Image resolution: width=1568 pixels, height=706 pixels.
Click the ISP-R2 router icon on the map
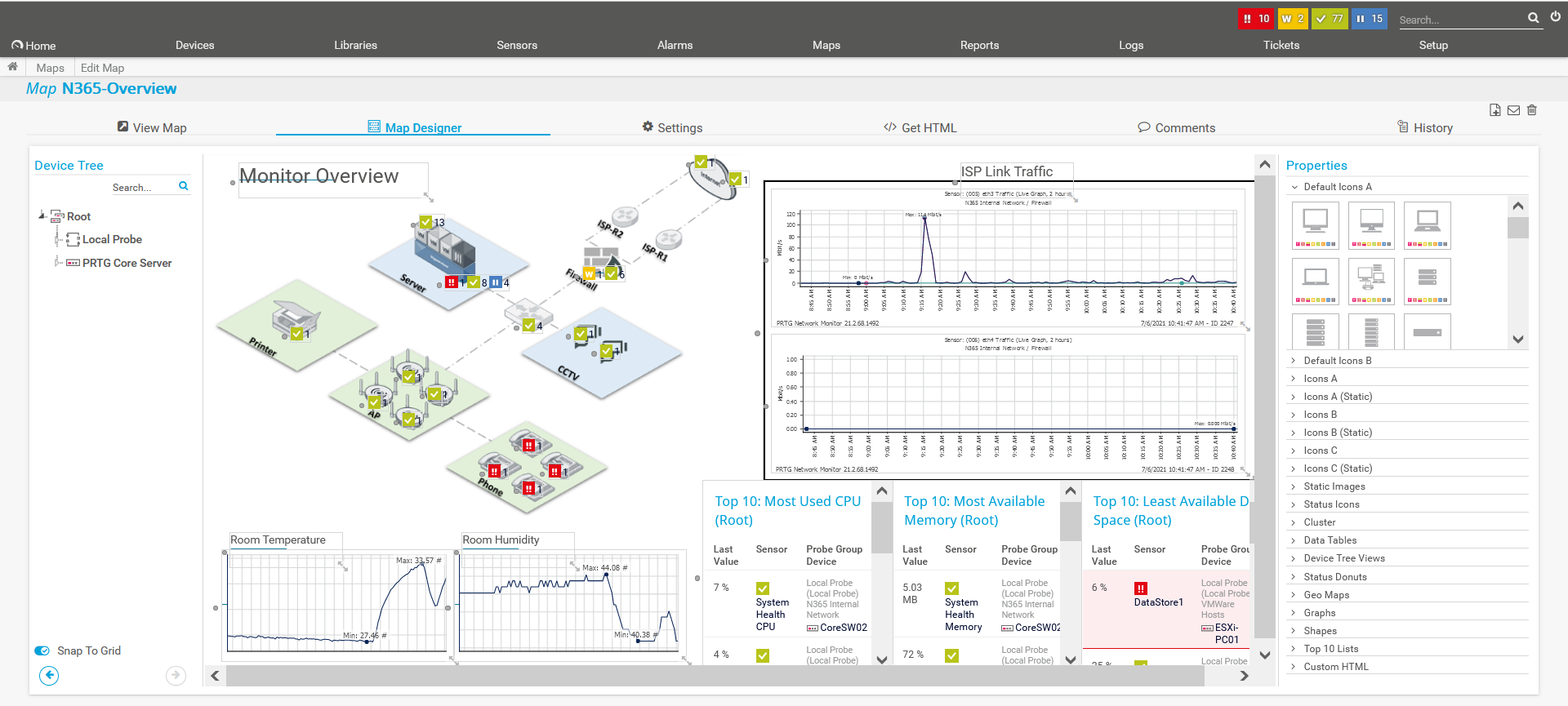[625, 216]
